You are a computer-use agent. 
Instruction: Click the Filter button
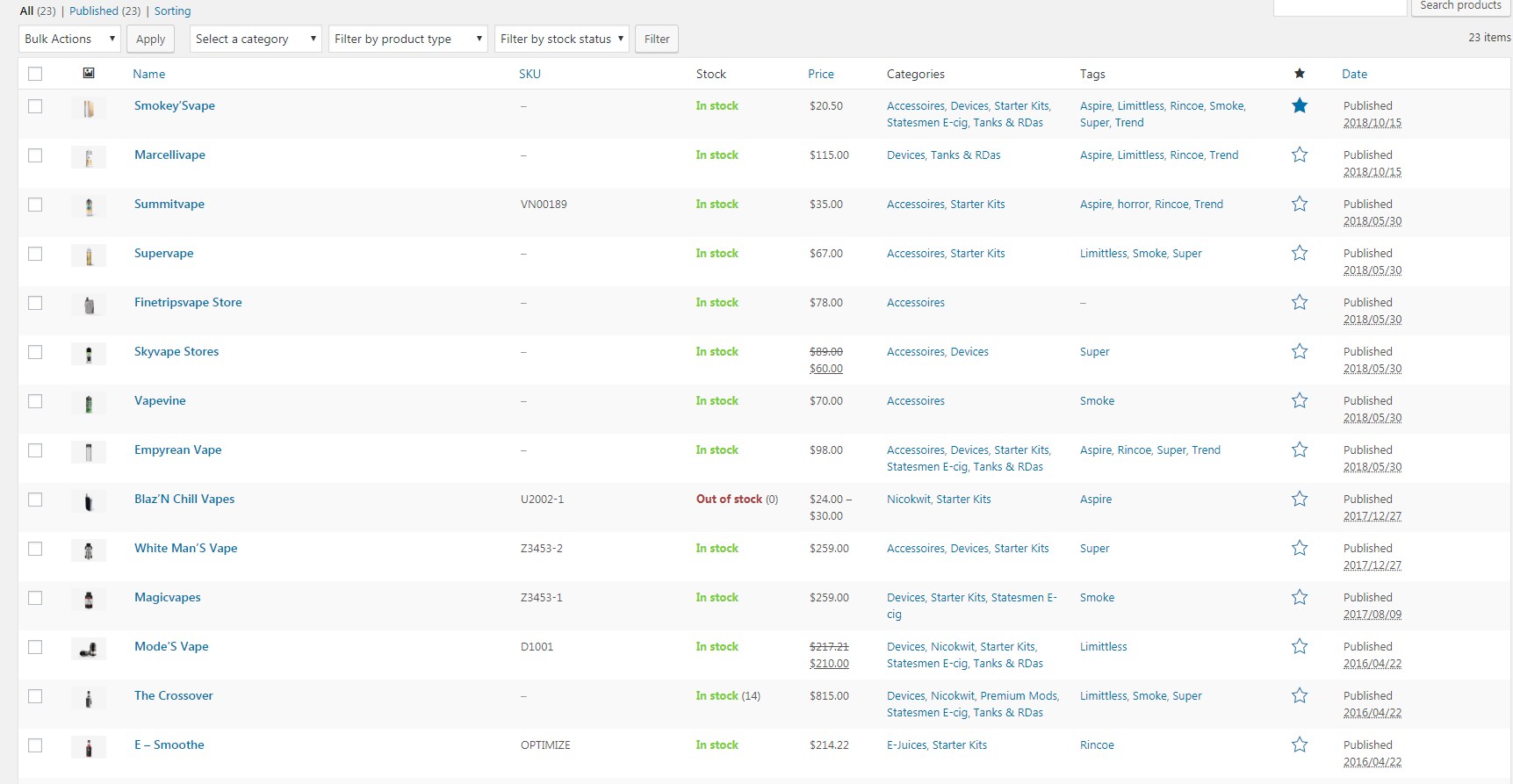point(657,39)
